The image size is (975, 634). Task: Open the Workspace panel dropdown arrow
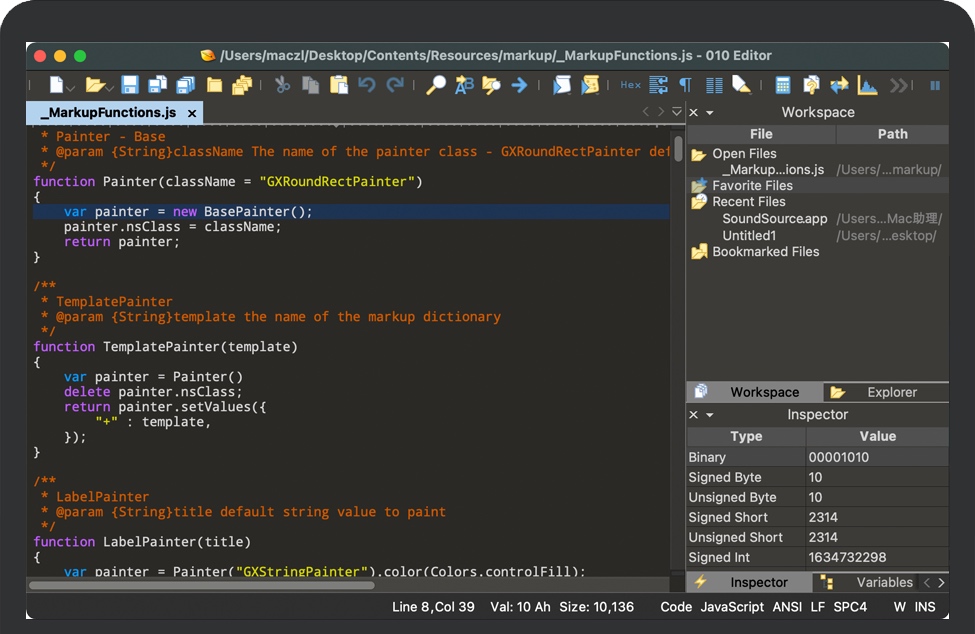coord(710,113)
